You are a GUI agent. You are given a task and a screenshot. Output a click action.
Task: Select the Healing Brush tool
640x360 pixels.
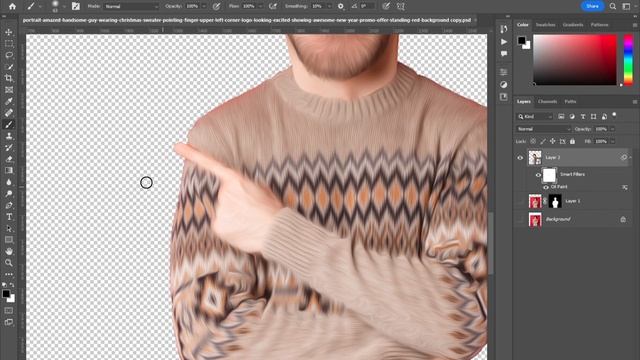[x=9, y=113]
